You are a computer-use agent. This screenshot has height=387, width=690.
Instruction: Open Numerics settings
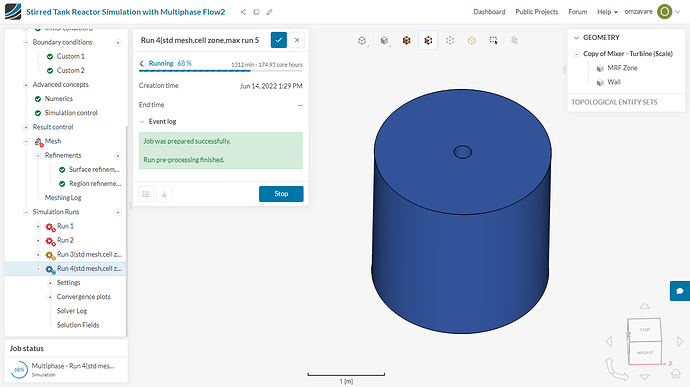pos(59,99)
